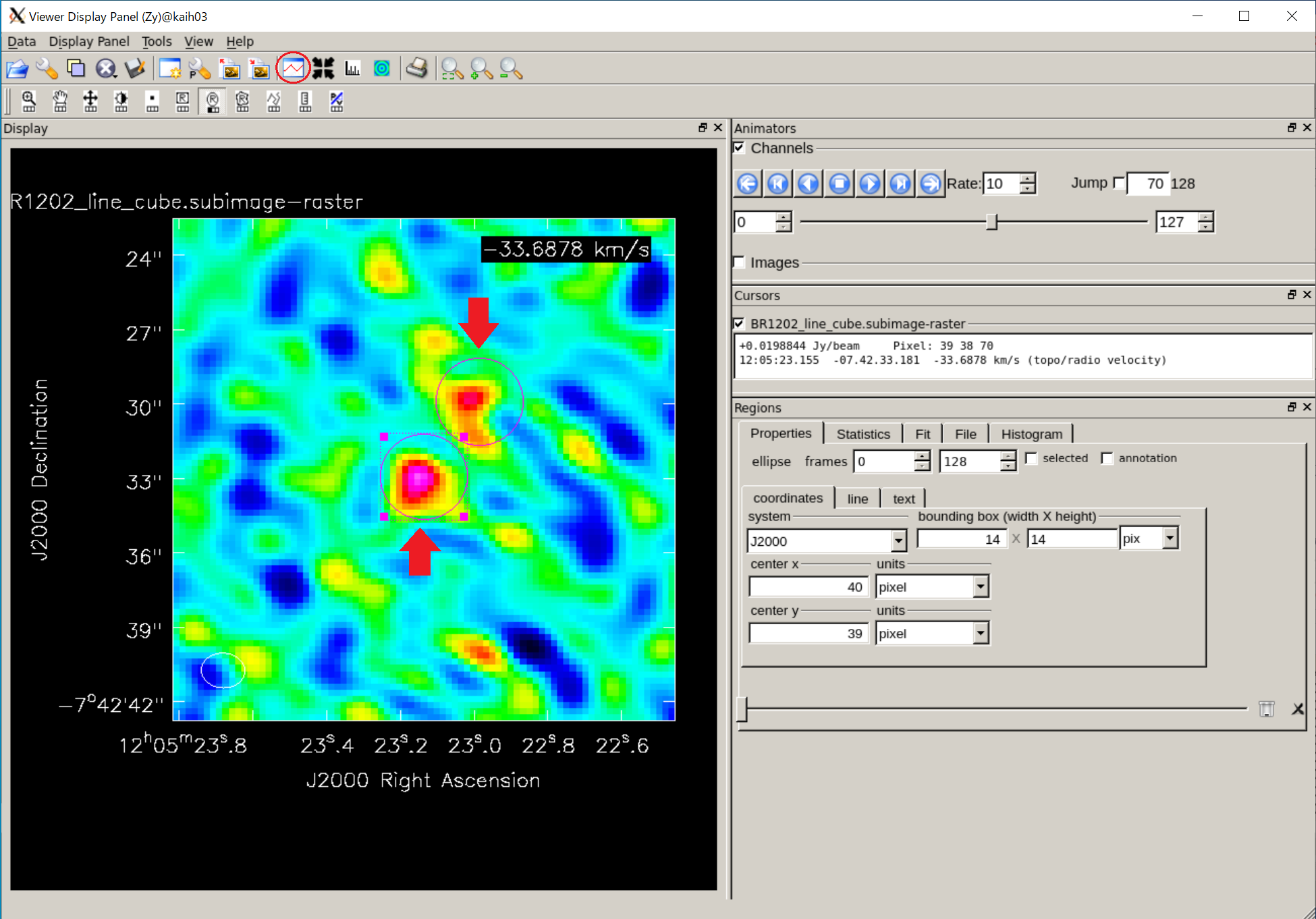Click the unregister data X icon
The height and width of the screenshot is (919, 1316).
click(106, 69)
